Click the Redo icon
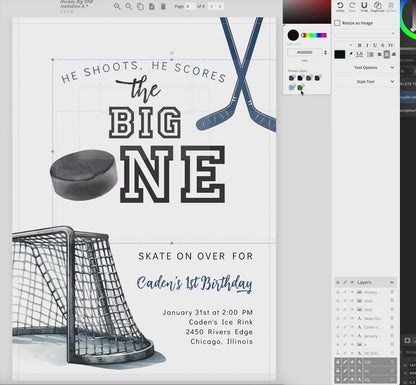This screenshot has width=416, height=385. [x=352, y=6]
